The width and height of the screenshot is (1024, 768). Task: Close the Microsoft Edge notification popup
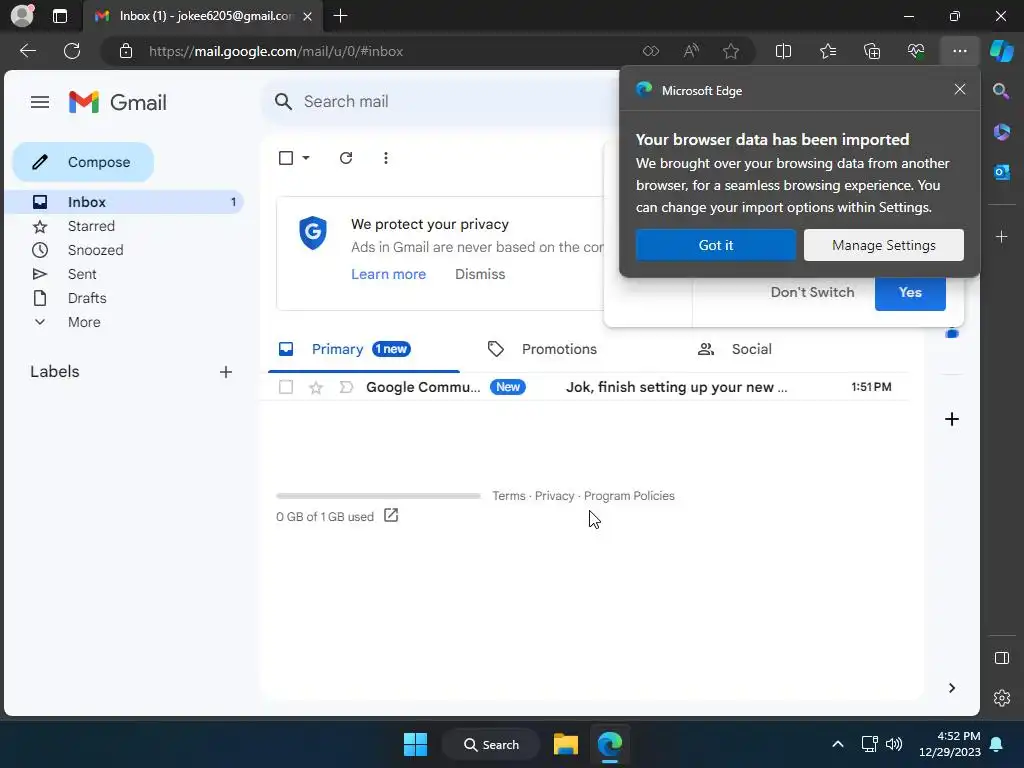(959, 89)
